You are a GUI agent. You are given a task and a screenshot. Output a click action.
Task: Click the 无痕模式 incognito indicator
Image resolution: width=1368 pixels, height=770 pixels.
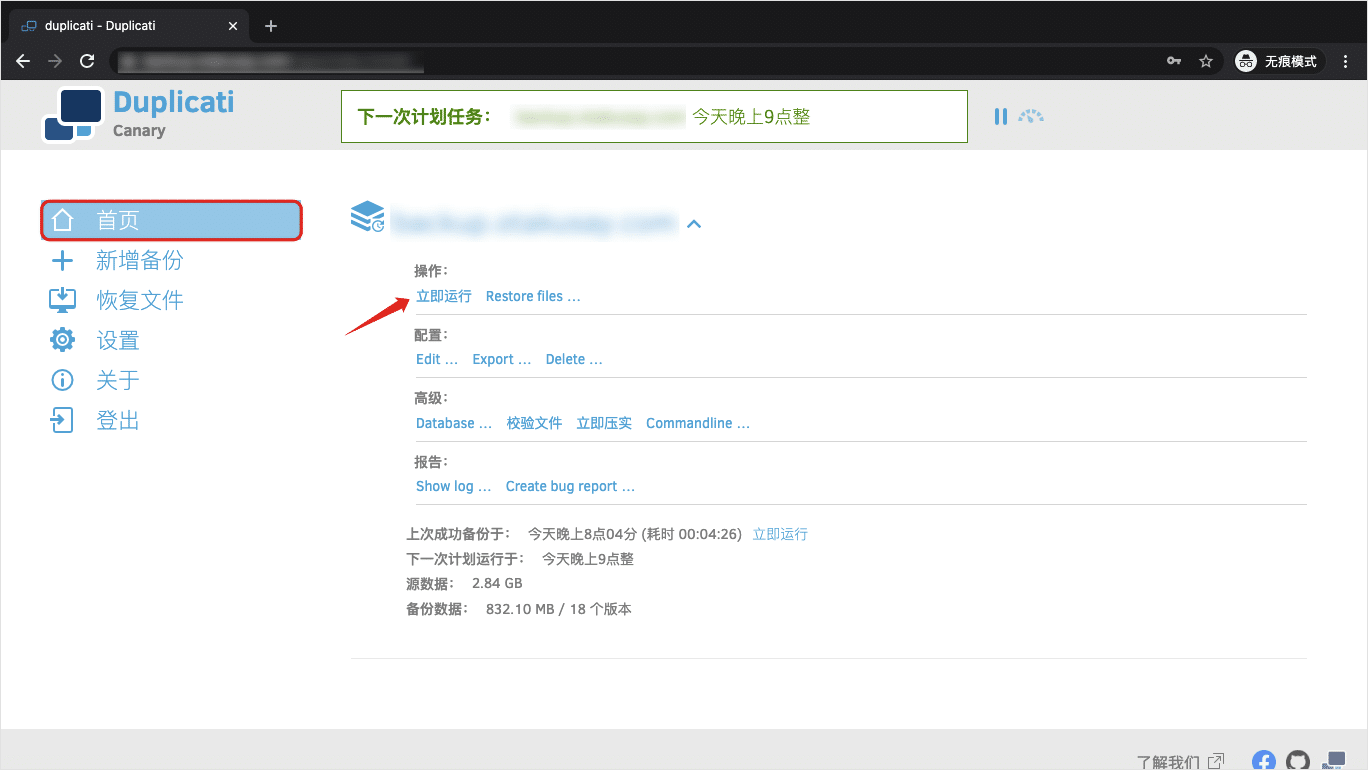click(x=1279, y=61)
